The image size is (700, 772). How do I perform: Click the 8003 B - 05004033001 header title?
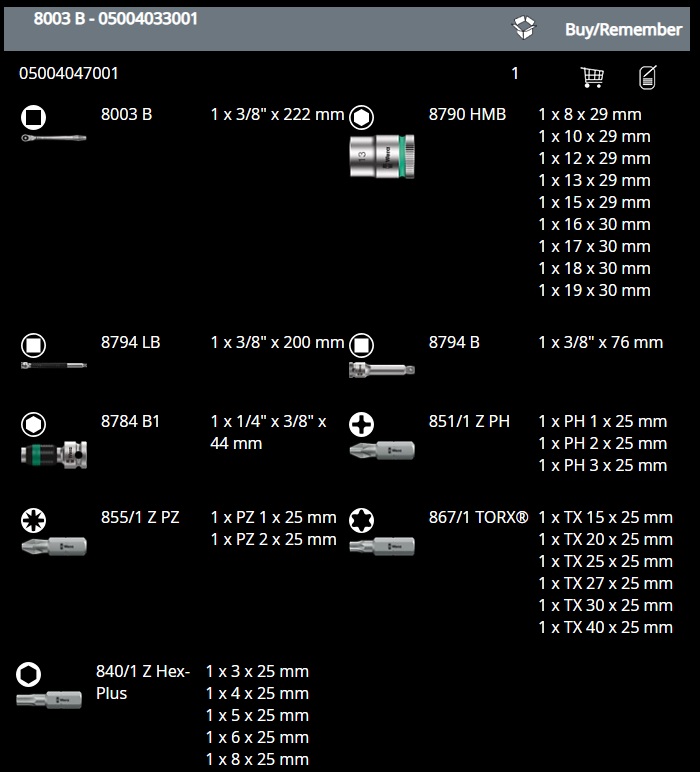(116, 19)
